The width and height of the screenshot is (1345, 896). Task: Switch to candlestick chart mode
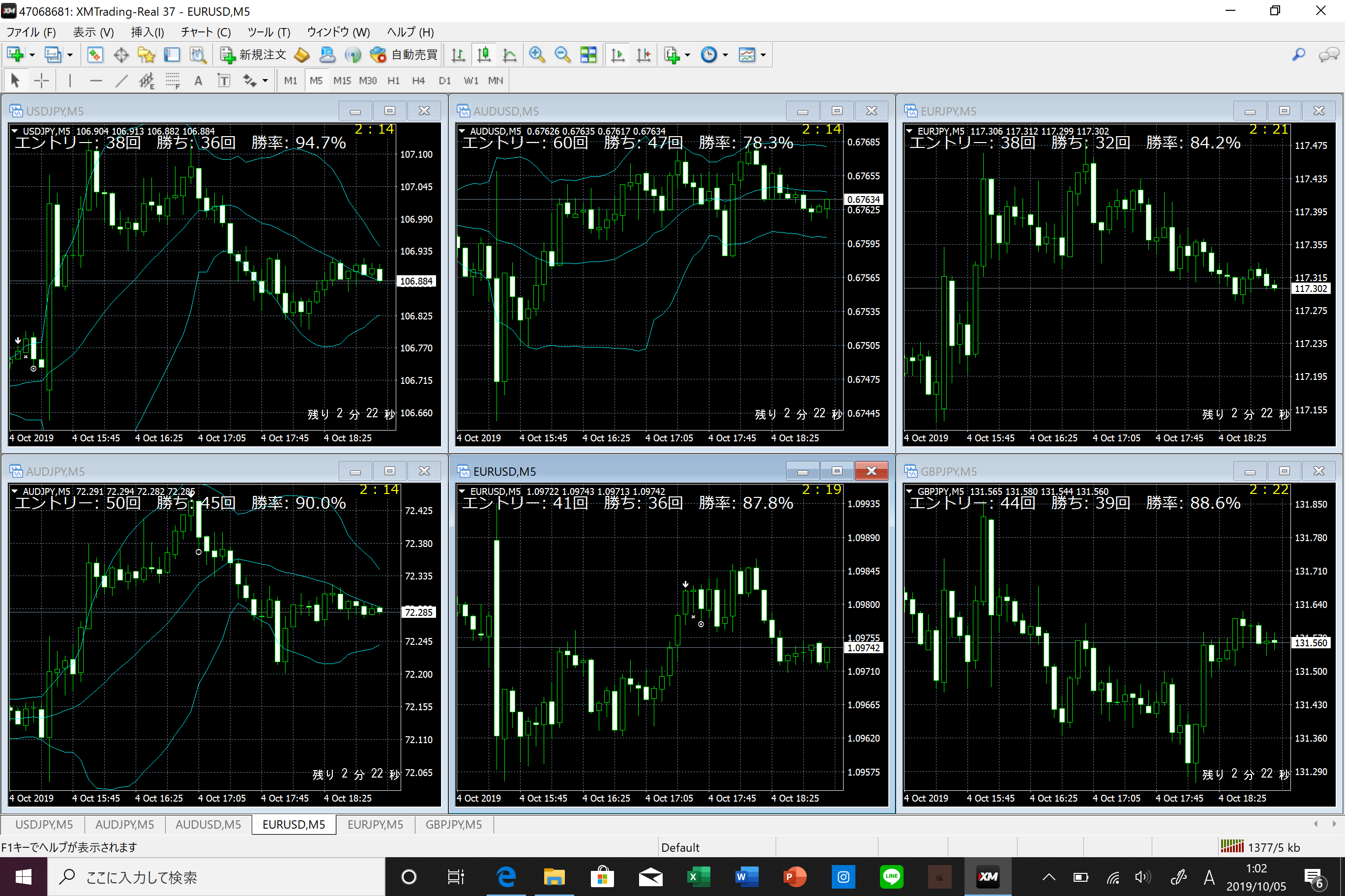(x=483, y=55)
